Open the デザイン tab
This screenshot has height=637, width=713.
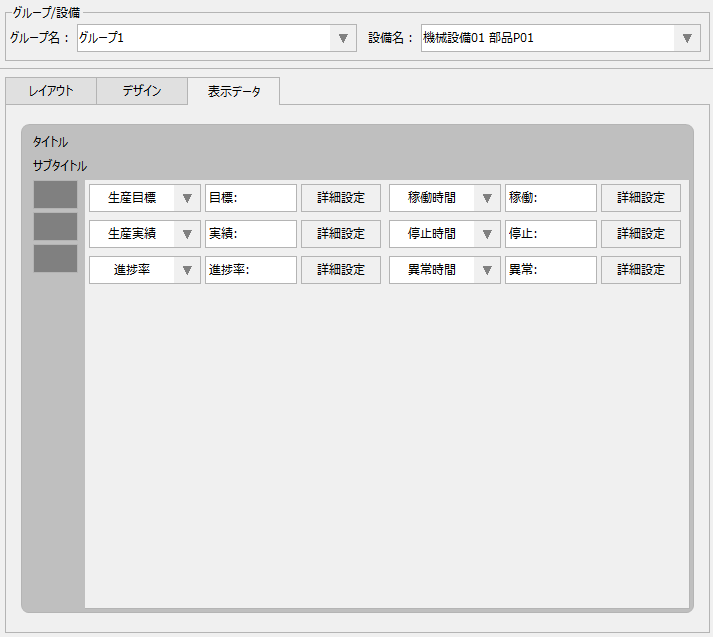142,91
